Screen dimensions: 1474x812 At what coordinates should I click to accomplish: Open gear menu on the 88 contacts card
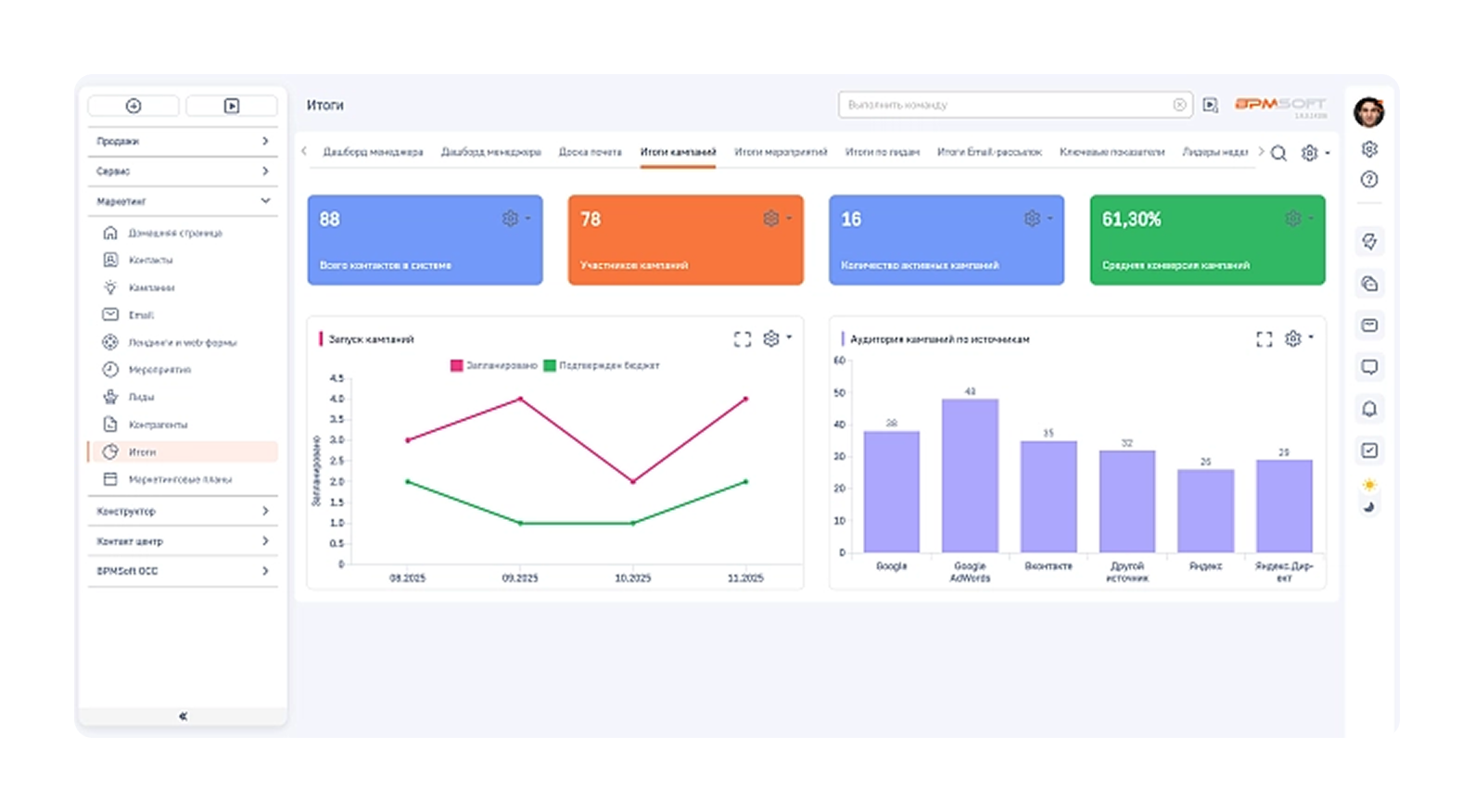click(x=515, y=219)
